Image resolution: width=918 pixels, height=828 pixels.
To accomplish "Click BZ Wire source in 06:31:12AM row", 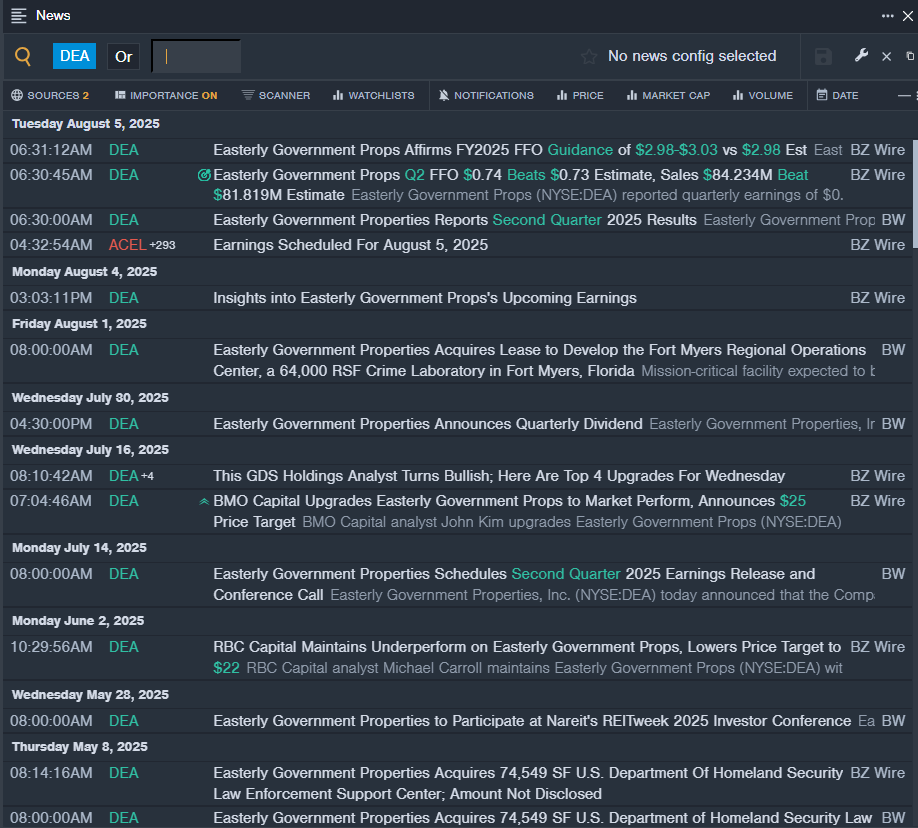I will (878, 150).
